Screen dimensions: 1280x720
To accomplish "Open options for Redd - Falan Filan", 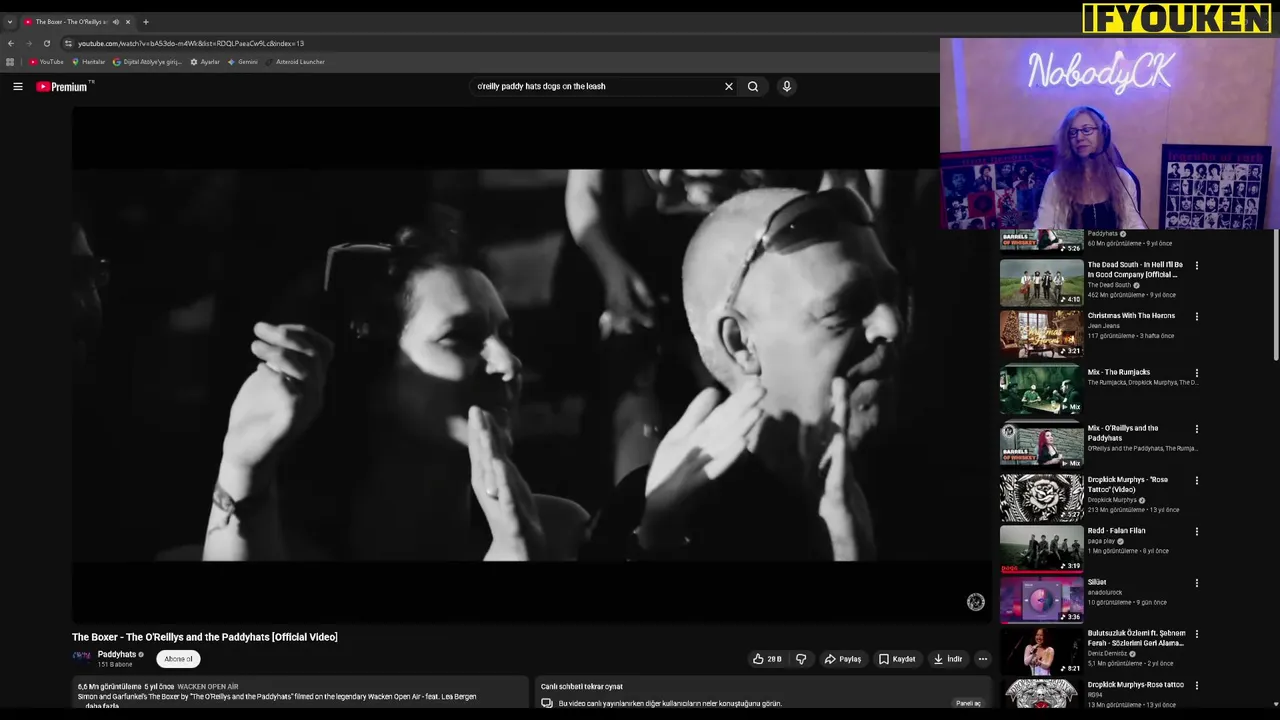I will click(x=1197, y=532).
